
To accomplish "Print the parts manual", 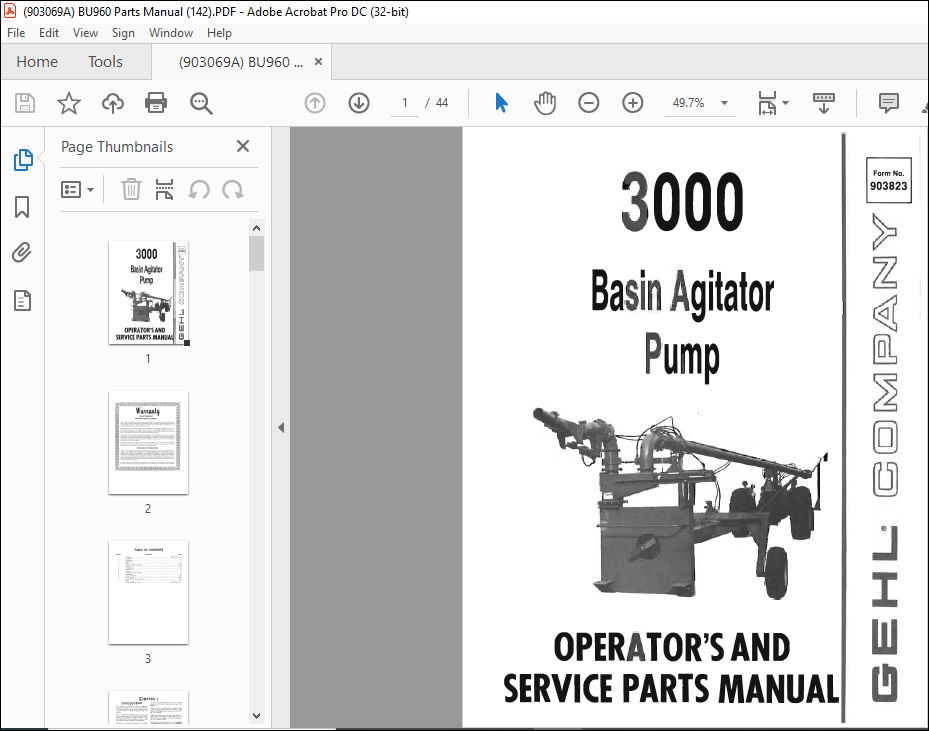I will click(x=156, y=103).
